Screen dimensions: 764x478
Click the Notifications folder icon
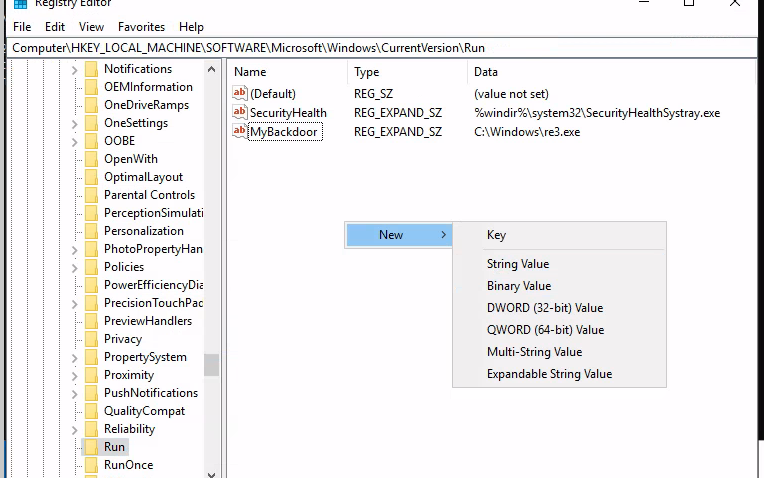pos(91,69)
